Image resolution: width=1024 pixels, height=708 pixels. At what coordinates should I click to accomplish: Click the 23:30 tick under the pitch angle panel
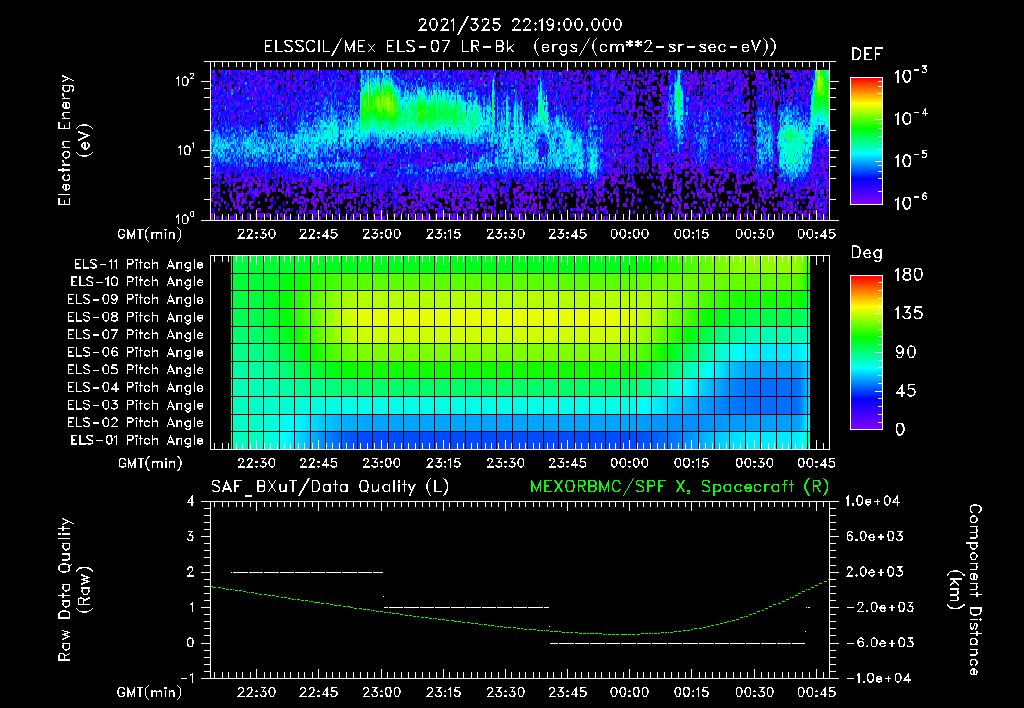(505, 463)
